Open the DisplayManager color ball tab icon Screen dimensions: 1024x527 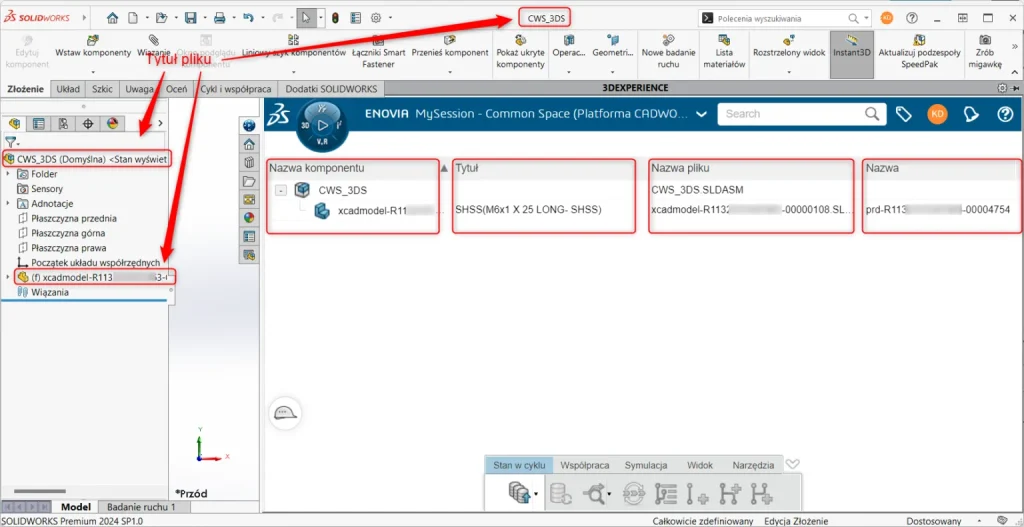click(x=112, y=123)
